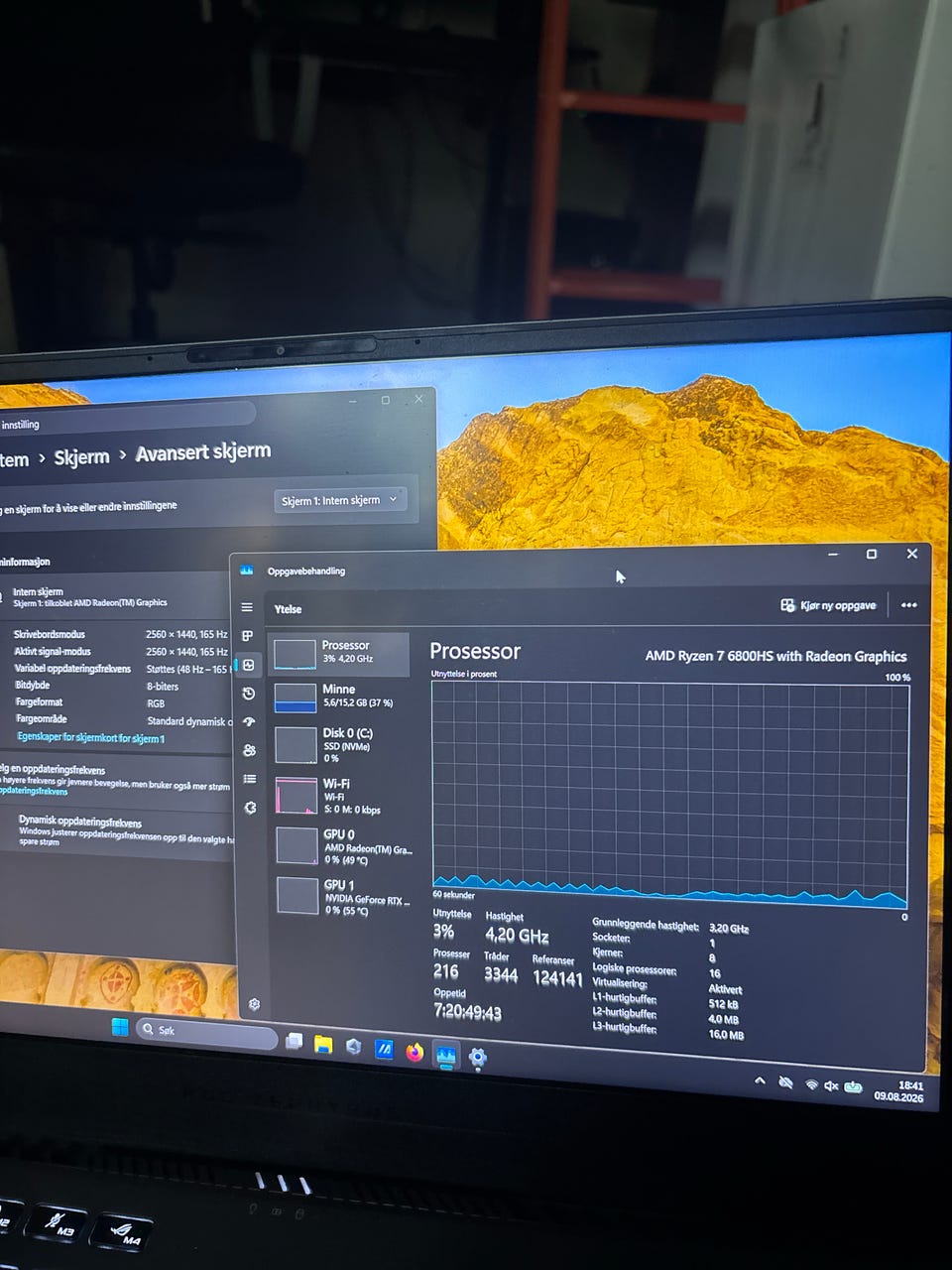Viewport: 952px width, 1270px height.
Task: Click 'Ytelse' page title in Task Manager
Action: tap(288, 609)
